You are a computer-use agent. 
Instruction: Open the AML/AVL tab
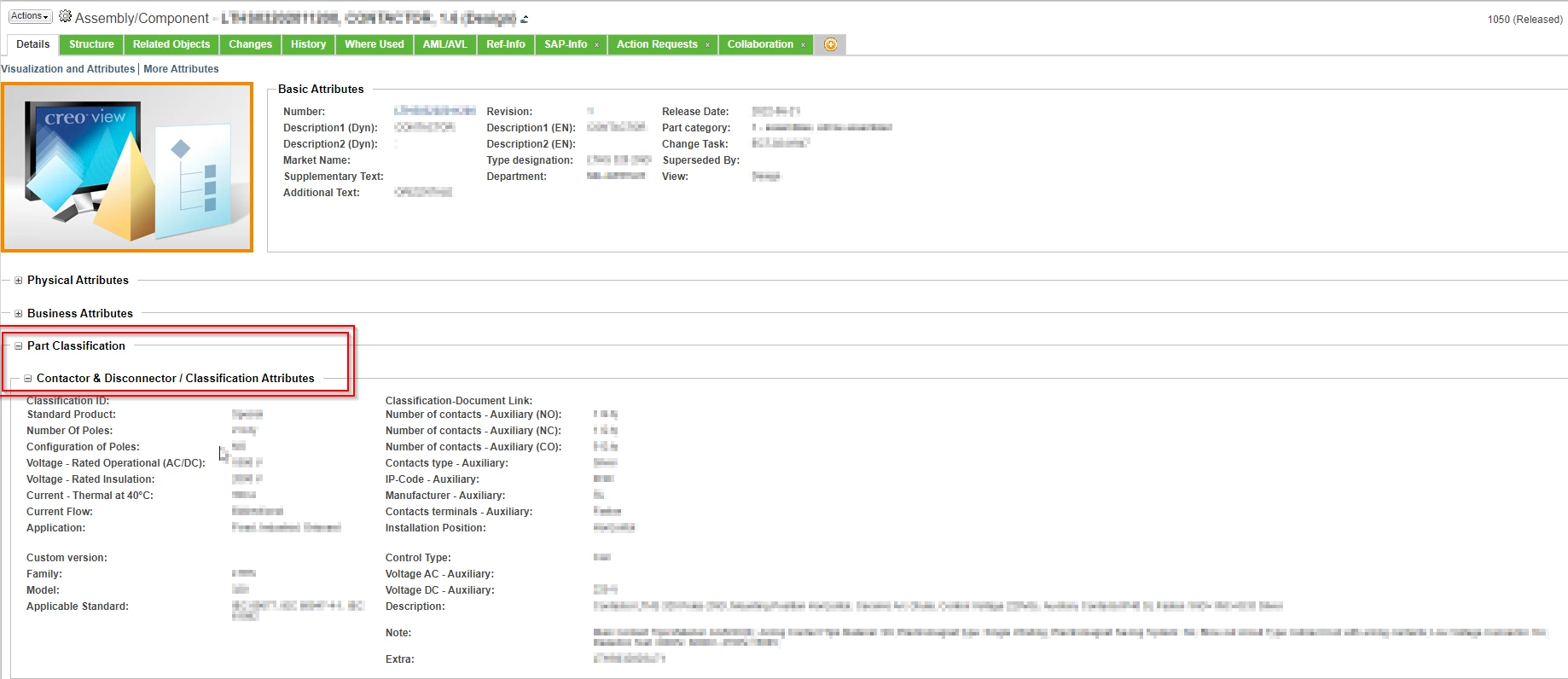click(445, 44)
